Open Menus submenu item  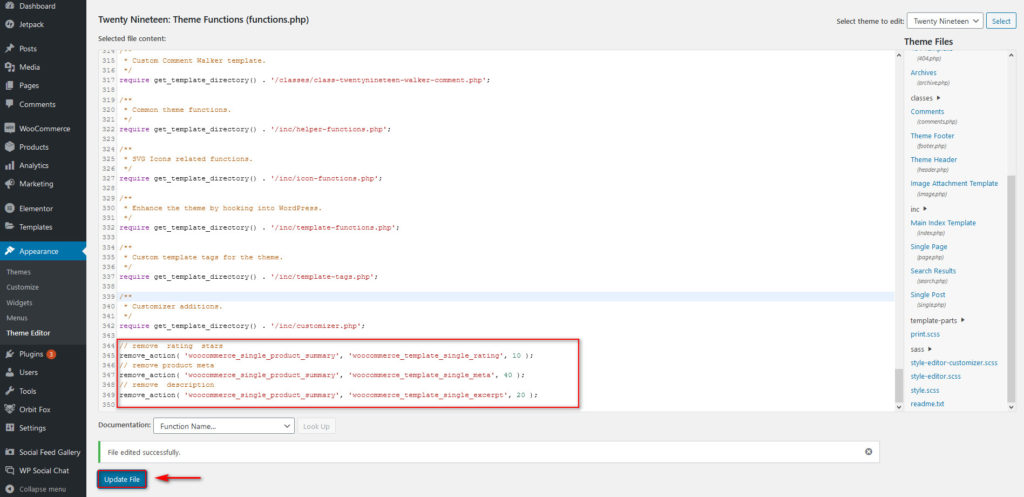[17, 318]
